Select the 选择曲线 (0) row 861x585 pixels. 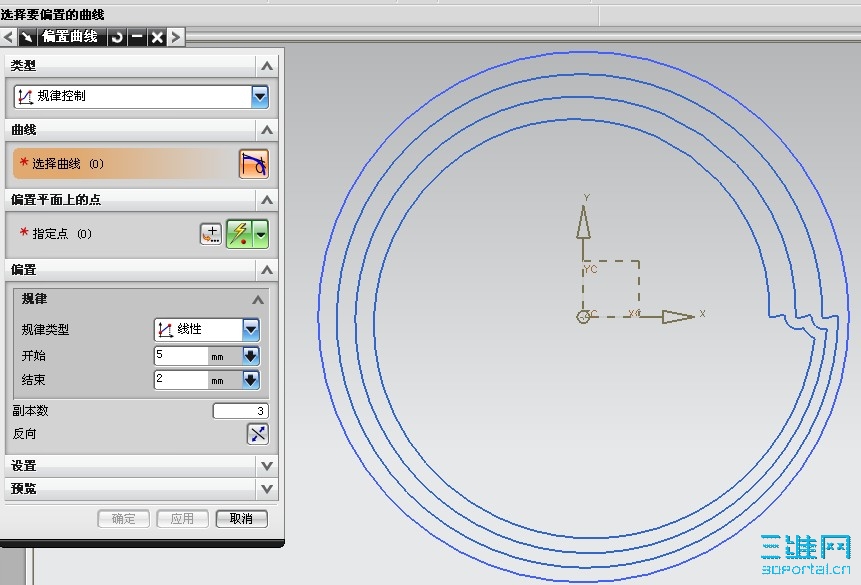coord(125,164)
